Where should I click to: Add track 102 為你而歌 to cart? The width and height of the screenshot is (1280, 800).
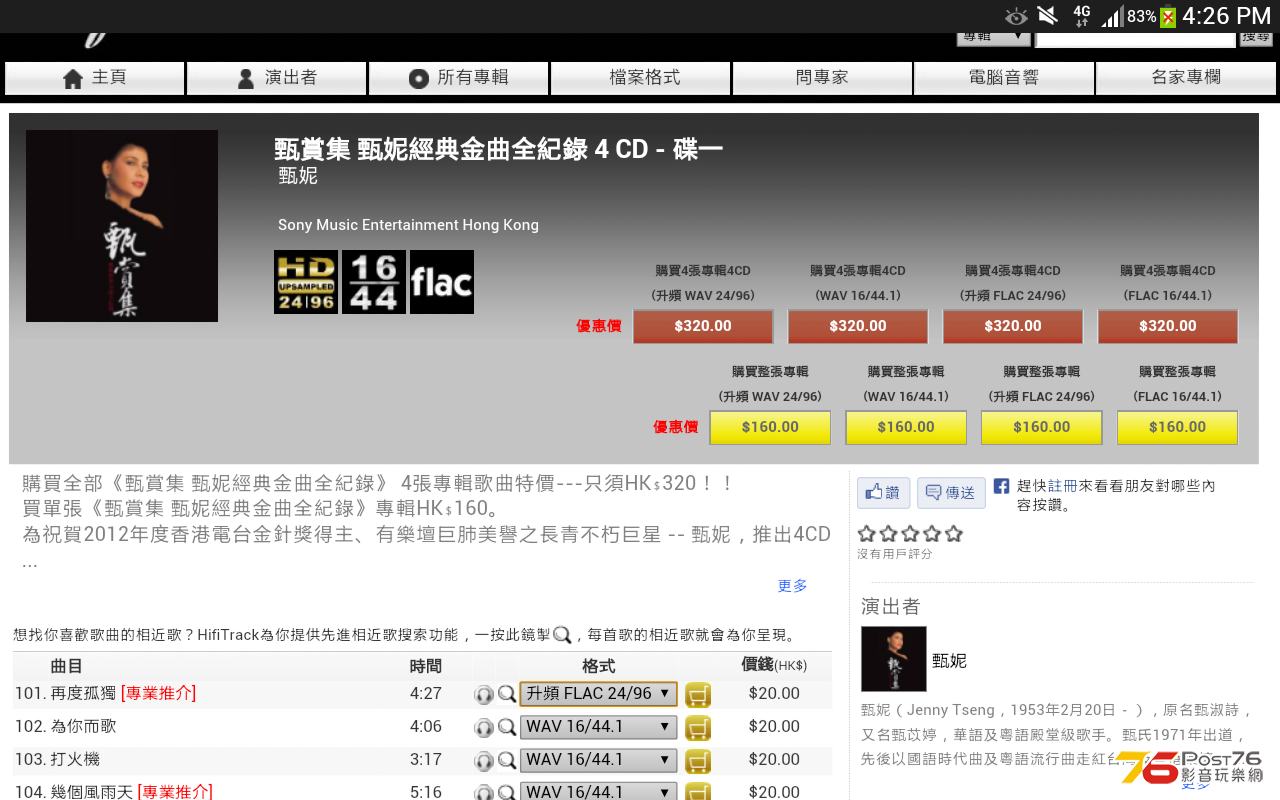coord(698,727)
